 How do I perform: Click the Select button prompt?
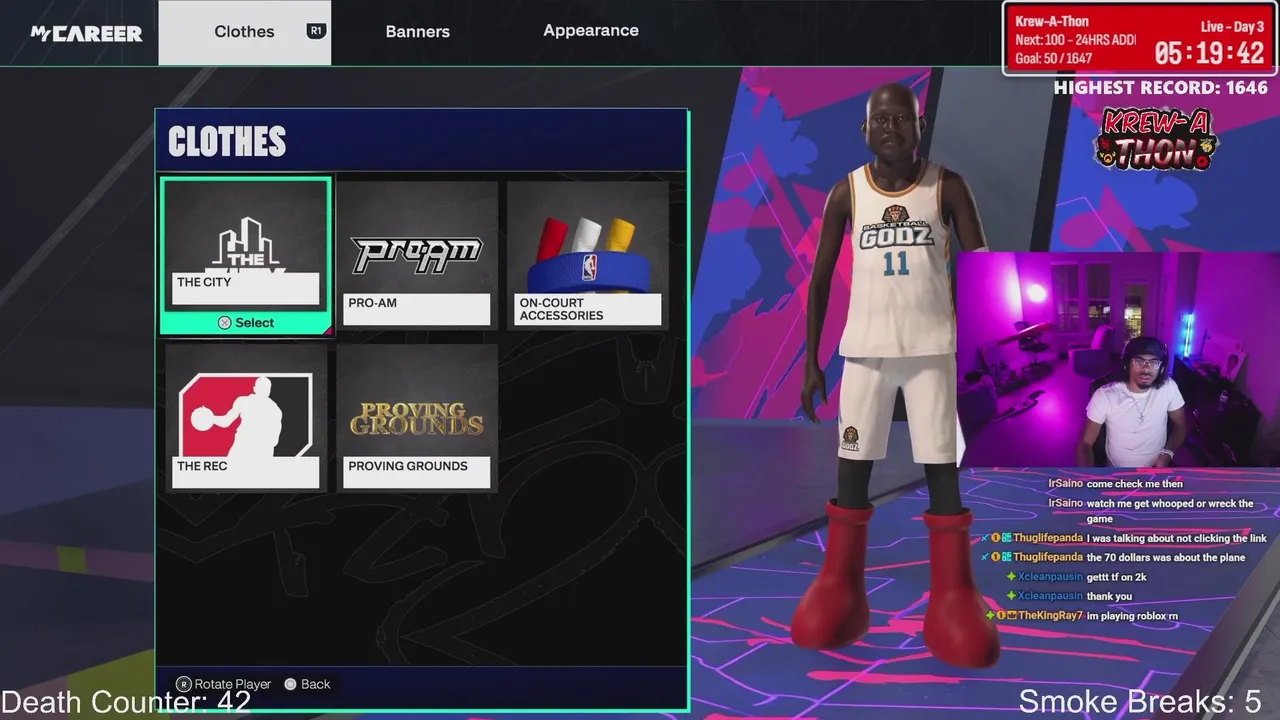coord(246,322)
